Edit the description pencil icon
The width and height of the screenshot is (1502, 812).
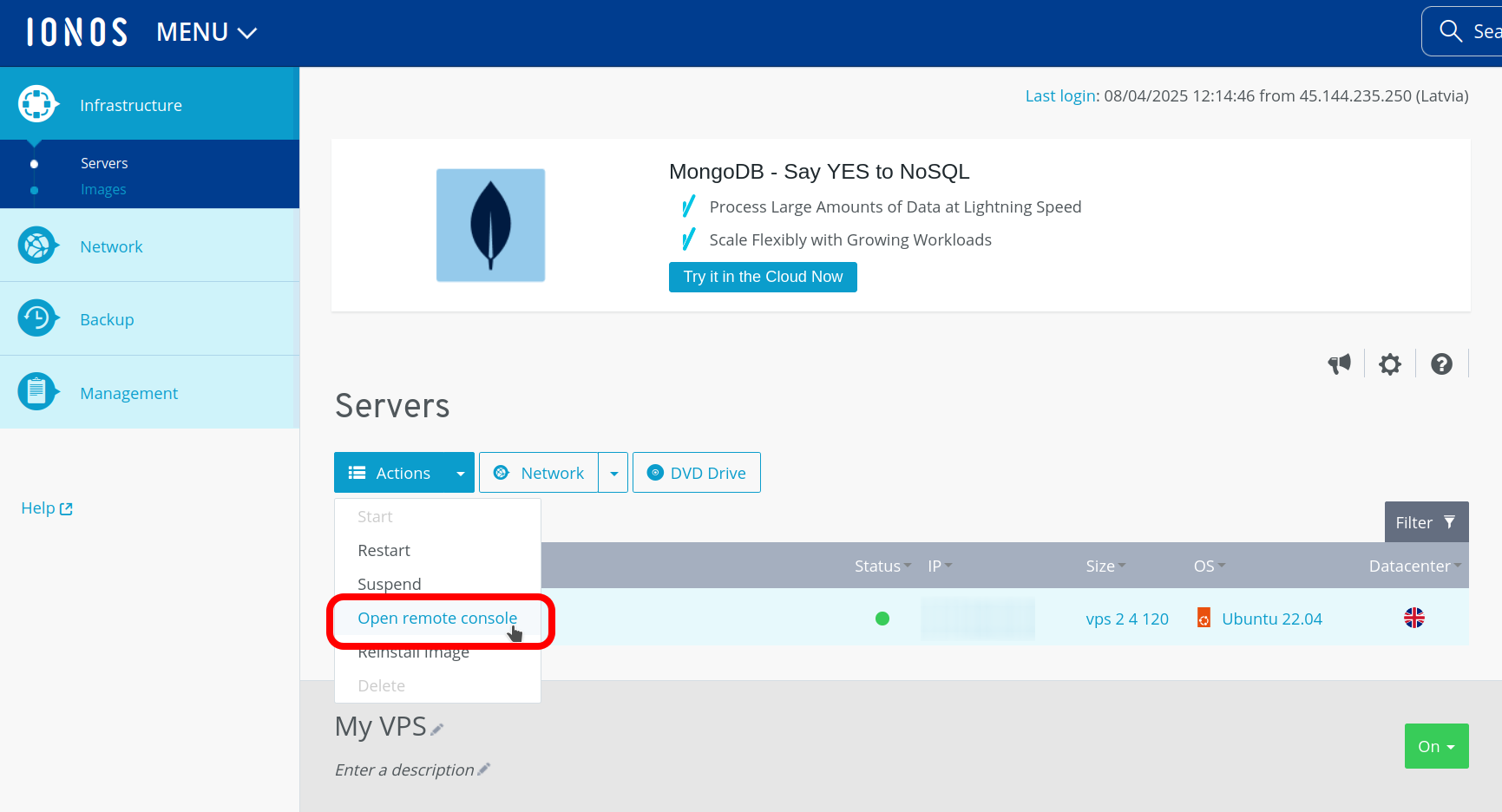coord(484,769)
